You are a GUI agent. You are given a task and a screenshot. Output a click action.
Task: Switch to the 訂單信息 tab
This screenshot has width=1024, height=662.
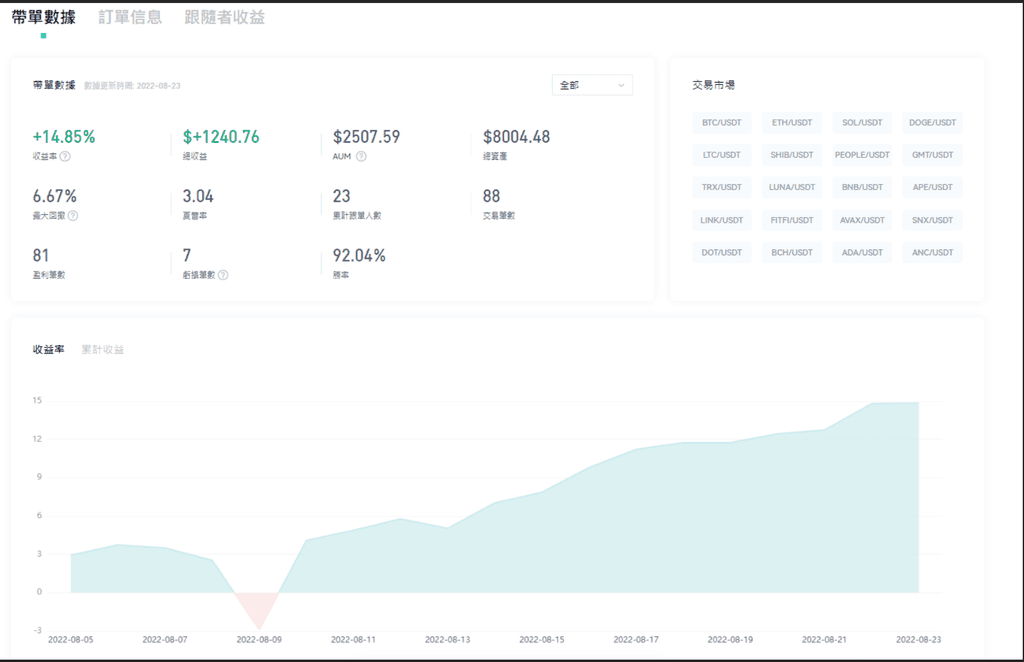pyautogui.click(x=130, y=17)
